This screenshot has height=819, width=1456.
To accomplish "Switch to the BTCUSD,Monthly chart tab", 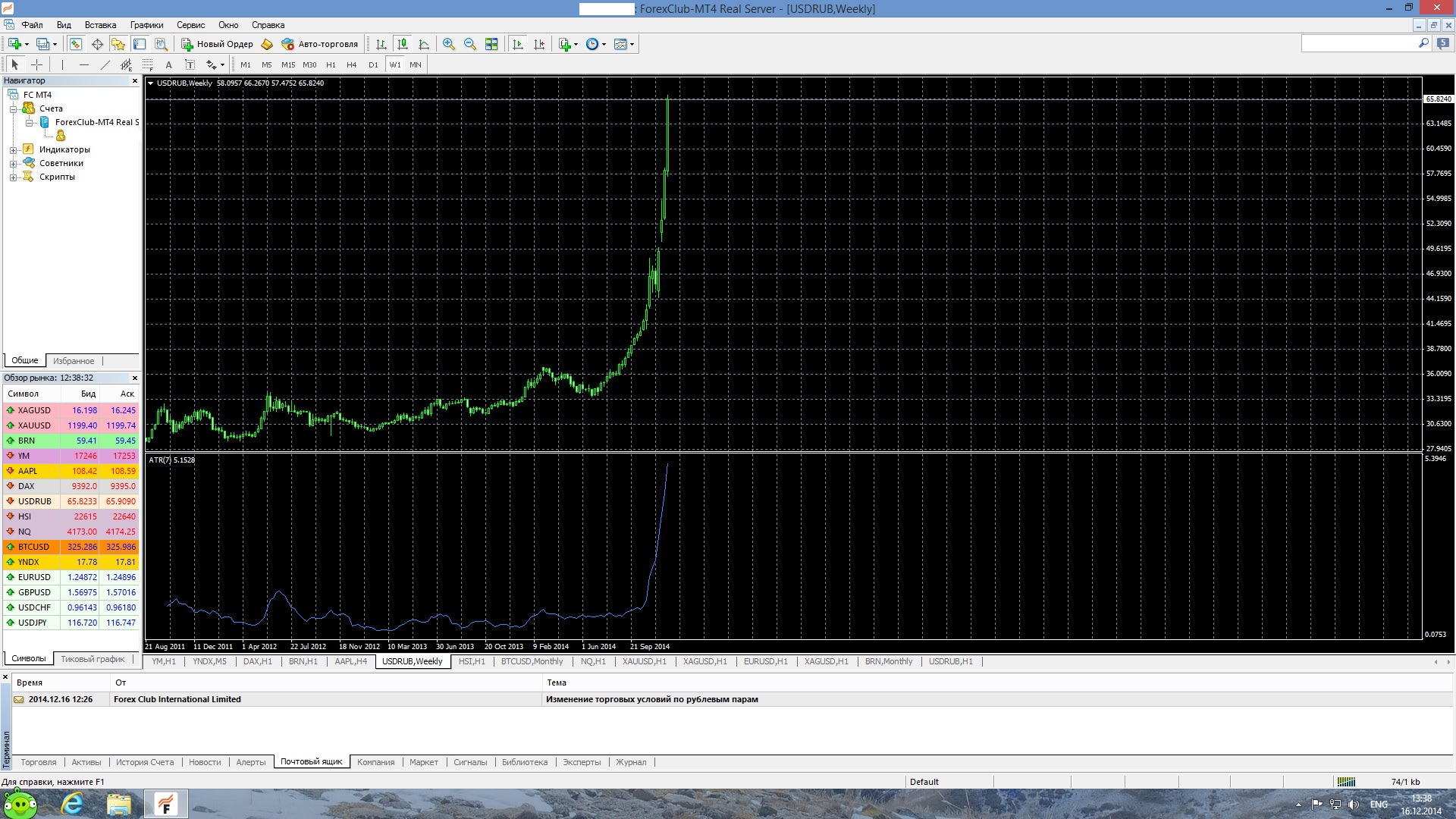I will coord(532,661).
